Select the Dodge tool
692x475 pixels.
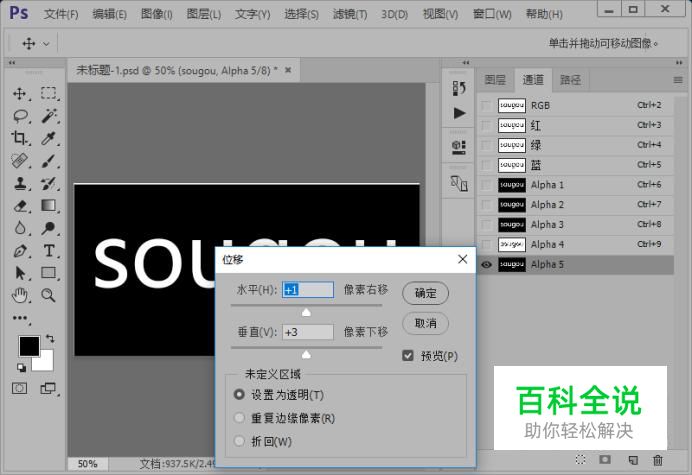(x=49, y=228)
